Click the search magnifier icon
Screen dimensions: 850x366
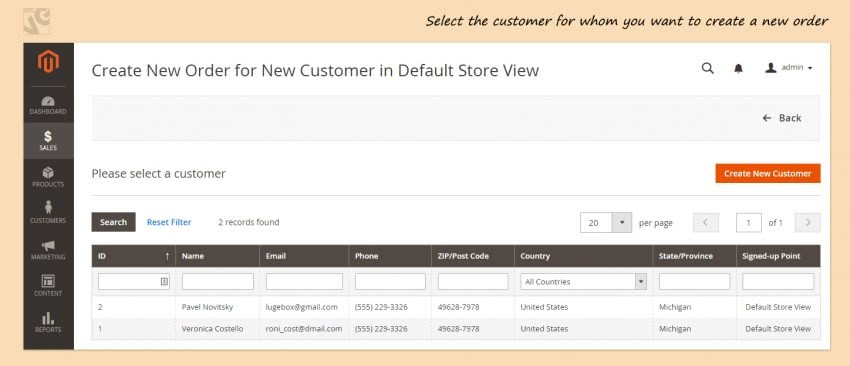tap(707, 68)
